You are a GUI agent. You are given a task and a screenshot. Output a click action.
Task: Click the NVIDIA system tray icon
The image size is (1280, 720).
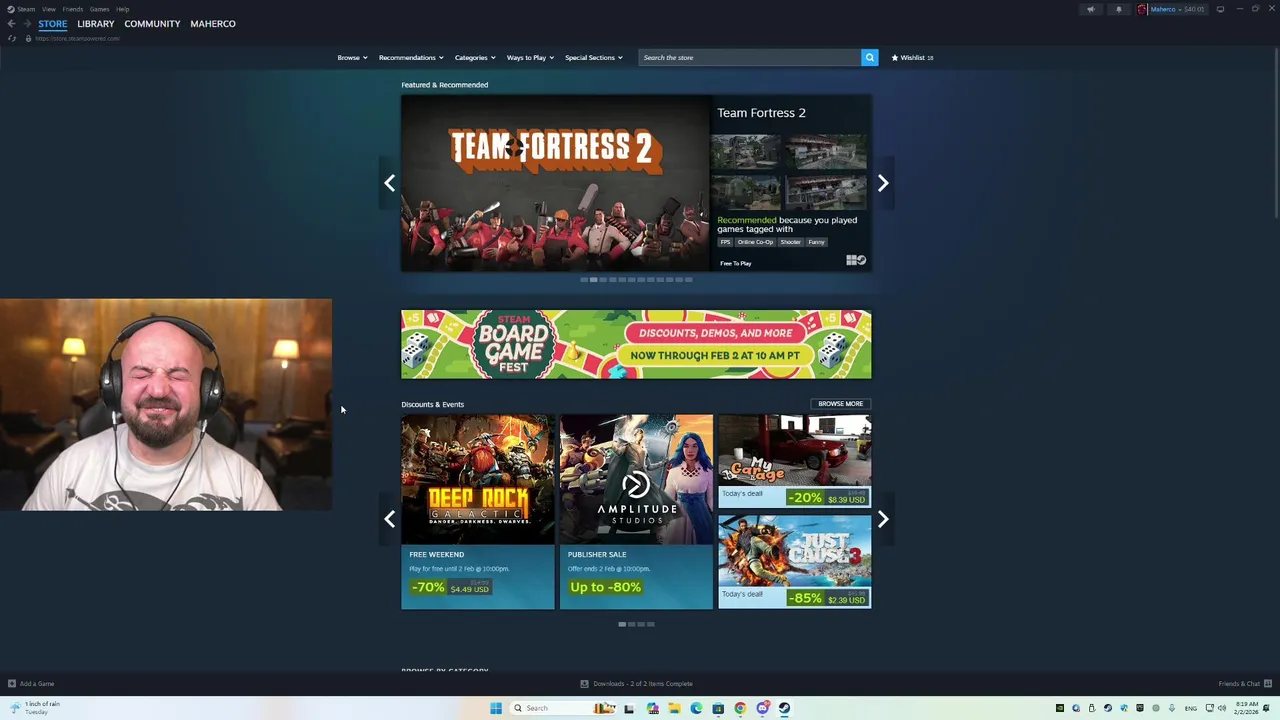pos(1060,708)
